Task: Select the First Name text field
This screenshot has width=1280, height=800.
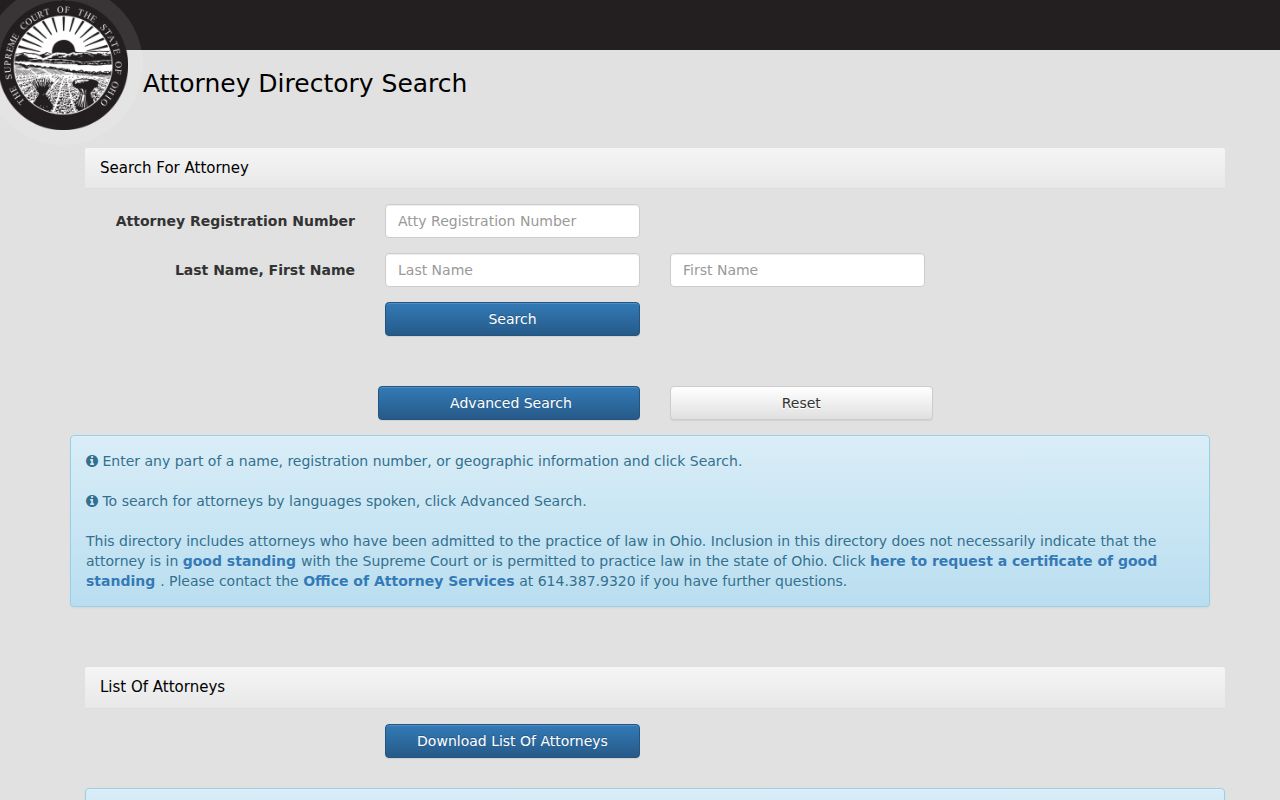Action: pyautogui.click(x=797, y=270)
